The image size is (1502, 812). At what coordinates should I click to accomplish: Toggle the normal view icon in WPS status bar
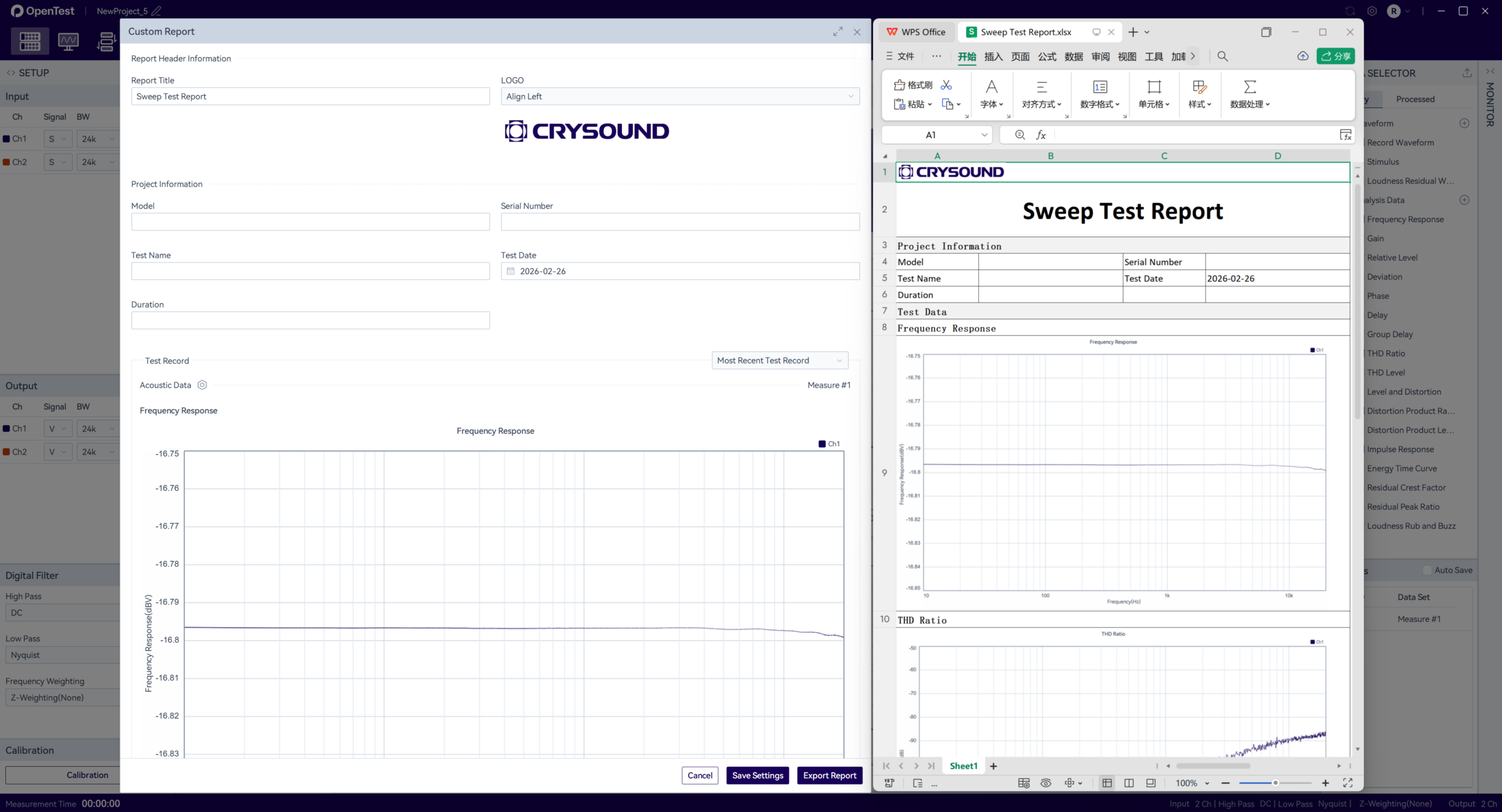(x=1107, y=783)
